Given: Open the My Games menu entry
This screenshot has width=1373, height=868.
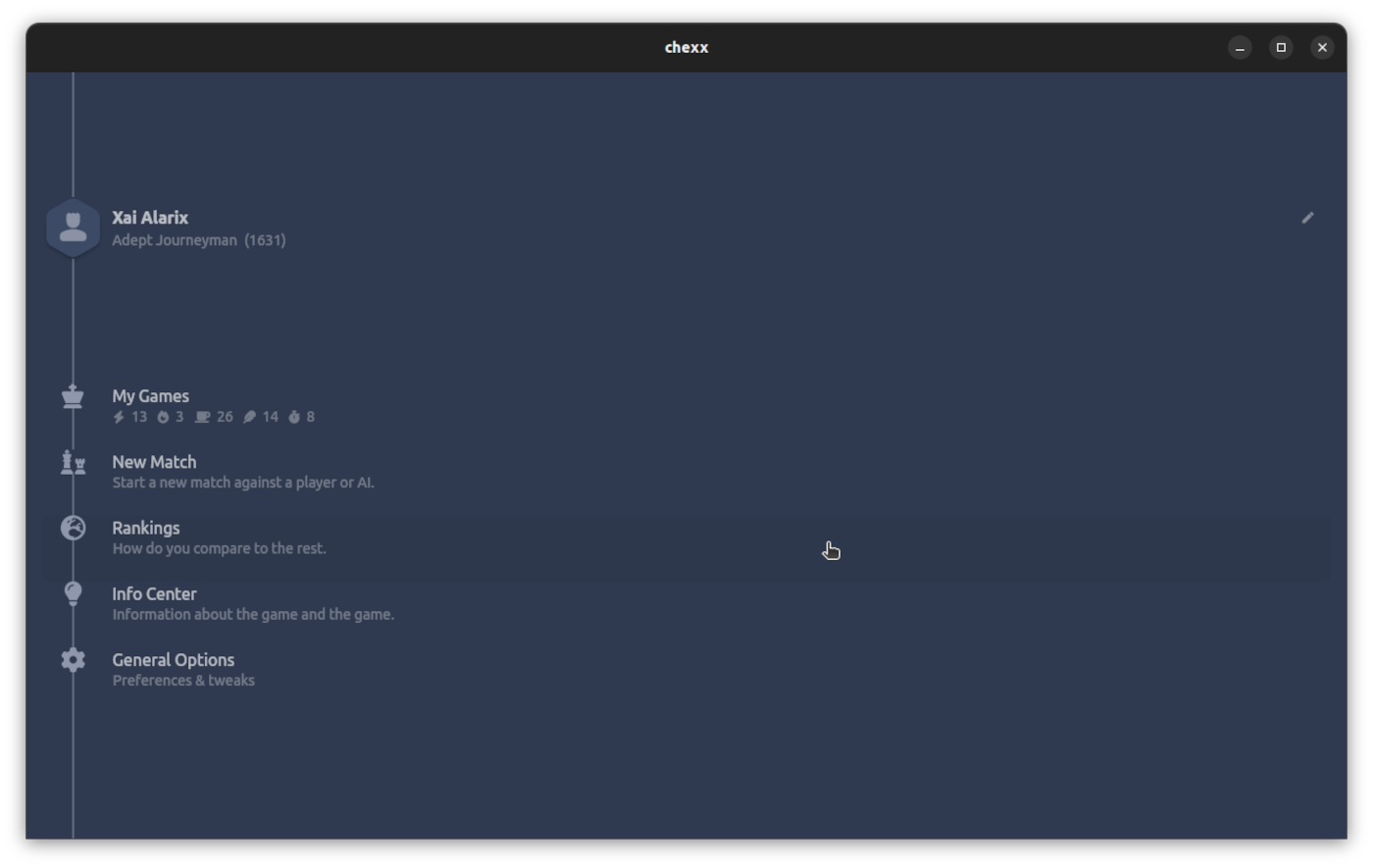Looking at the screenshot, I should coord(150,396).
